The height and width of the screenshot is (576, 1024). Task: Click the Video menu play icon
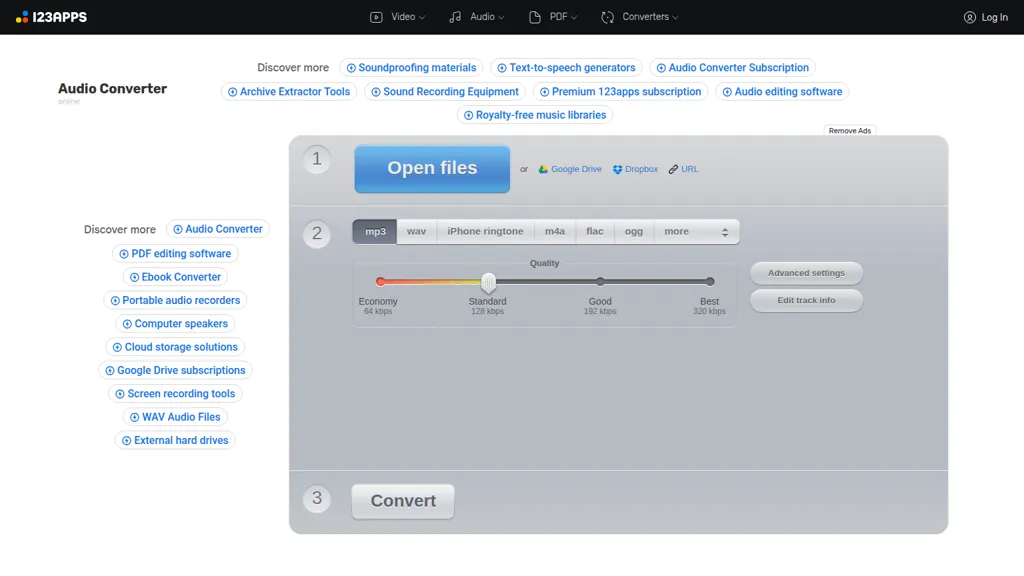(x=376, y=17)
